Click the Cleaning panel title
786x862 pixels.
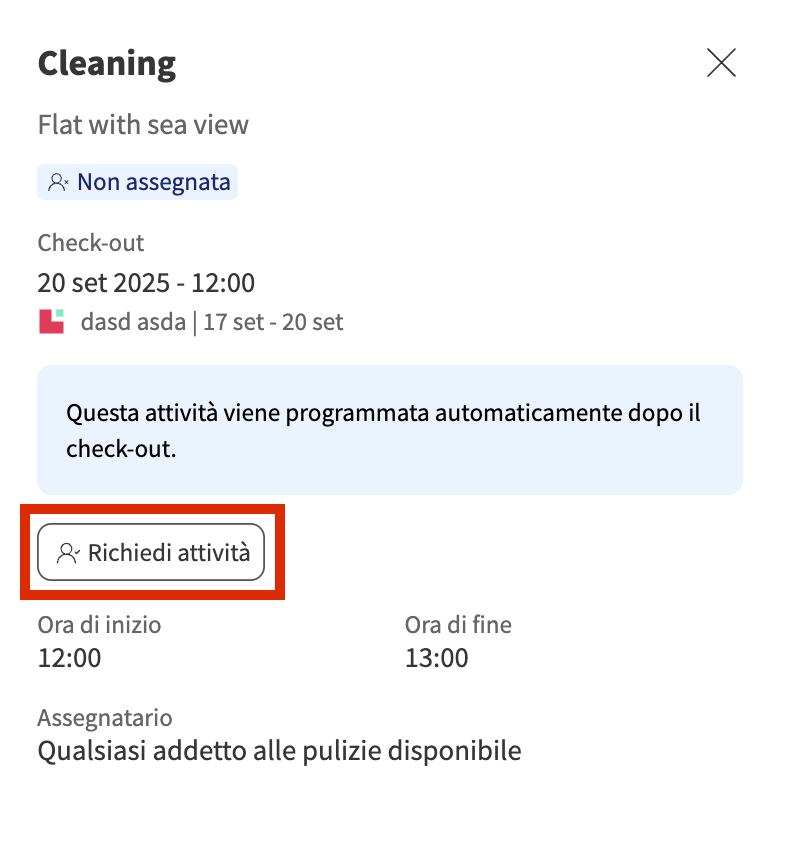(107, 64)
